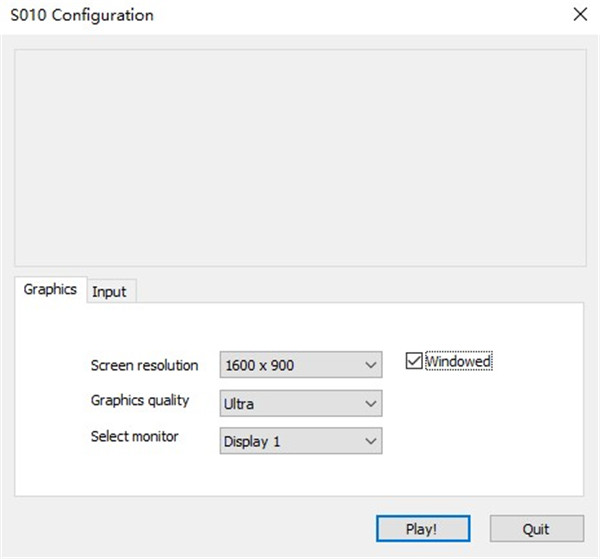Click the arrow beside Display 1

click(x=370, y=441)
